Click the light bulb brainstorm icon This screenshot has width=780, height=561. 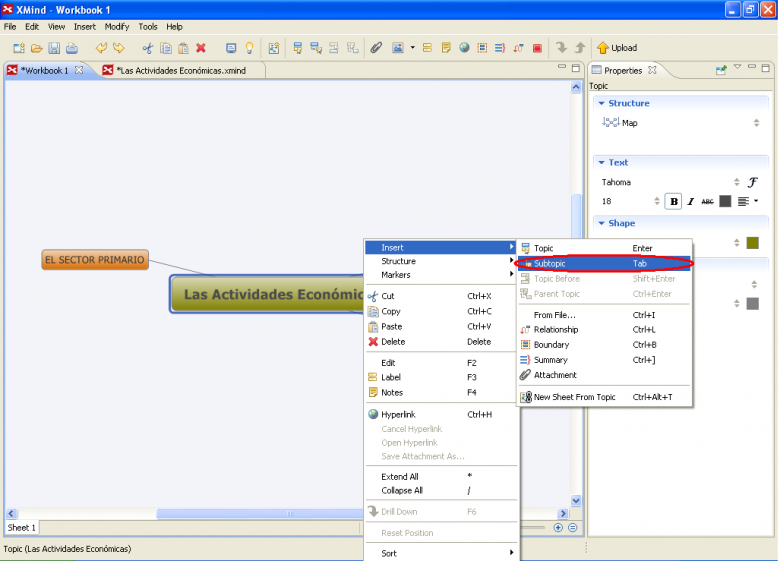249,48
